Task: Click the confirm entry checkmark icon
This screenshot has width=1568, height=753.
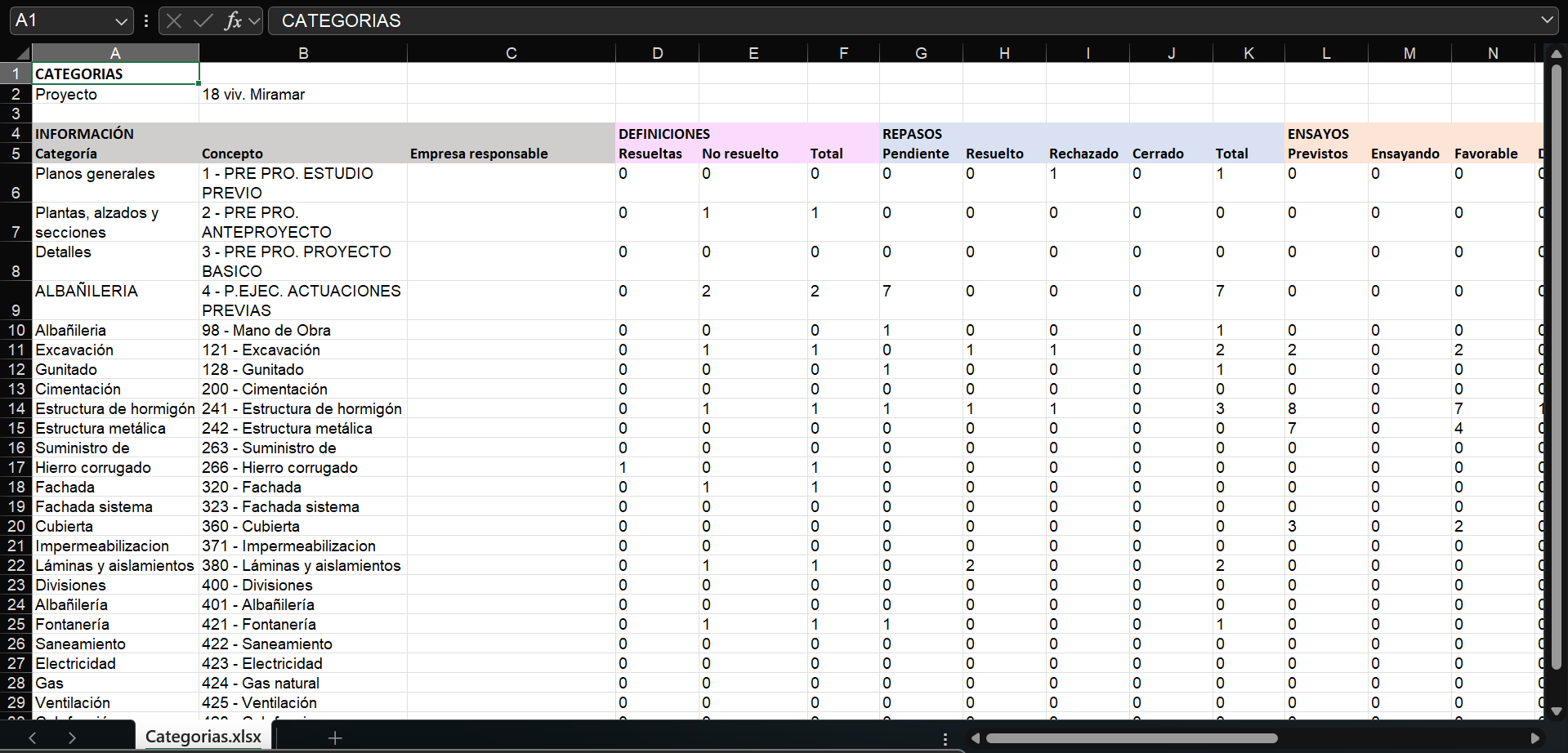Action: coord(203,21)
